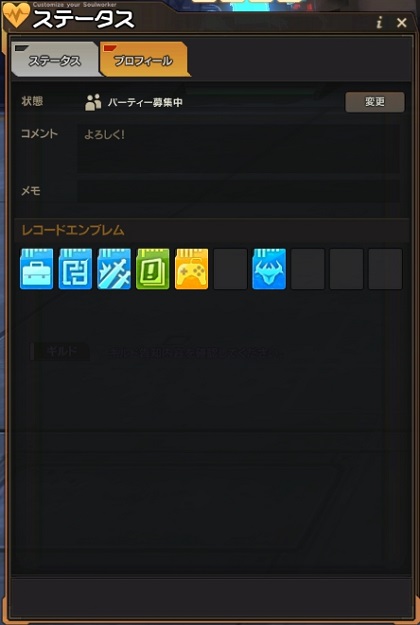Image resolution: width=420 pixels, height=625 pixels.
Task: Select the maze pattern record emblem
Action: (x=75, y=269)
